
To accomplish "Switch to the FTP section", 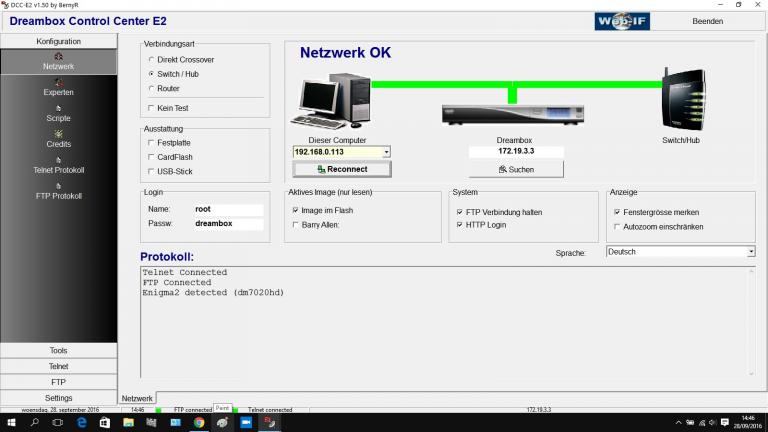I will (58, 382).
